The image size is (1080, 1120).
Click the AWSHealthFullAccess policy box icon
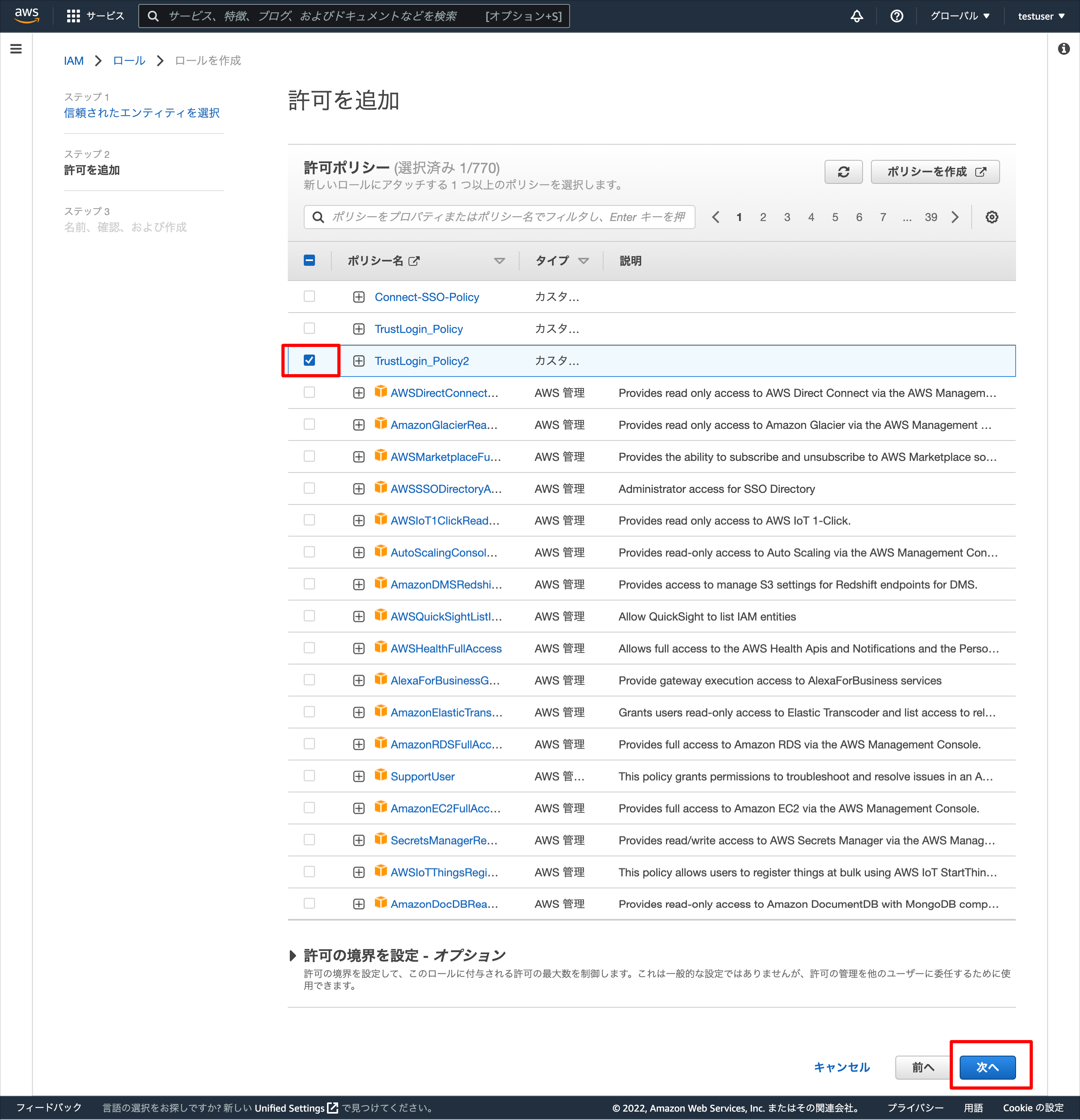pyautogui.click(x=381, y=648)
